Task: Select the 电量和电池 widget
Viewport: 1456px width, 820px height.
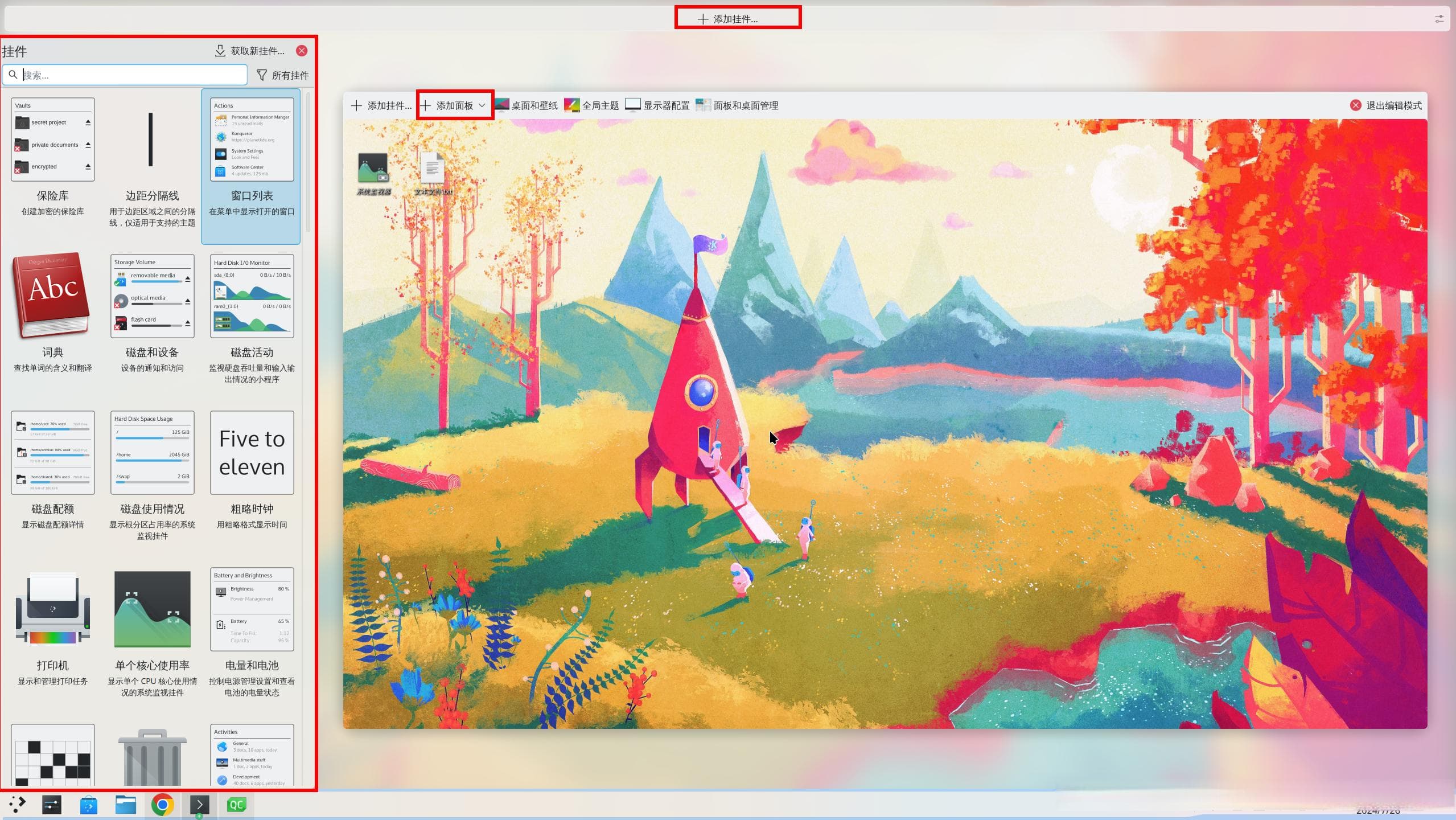Action: (252, 635)
